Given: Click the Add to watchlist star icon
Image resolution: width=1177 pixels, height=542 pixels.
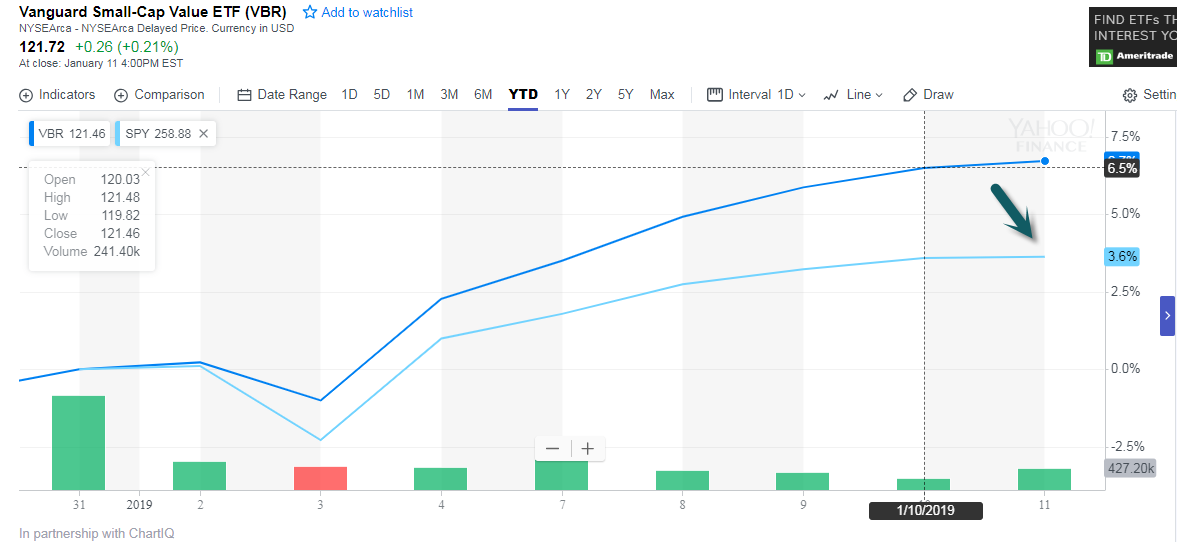Looking at the screenshot, I should (x=309, y=13).
